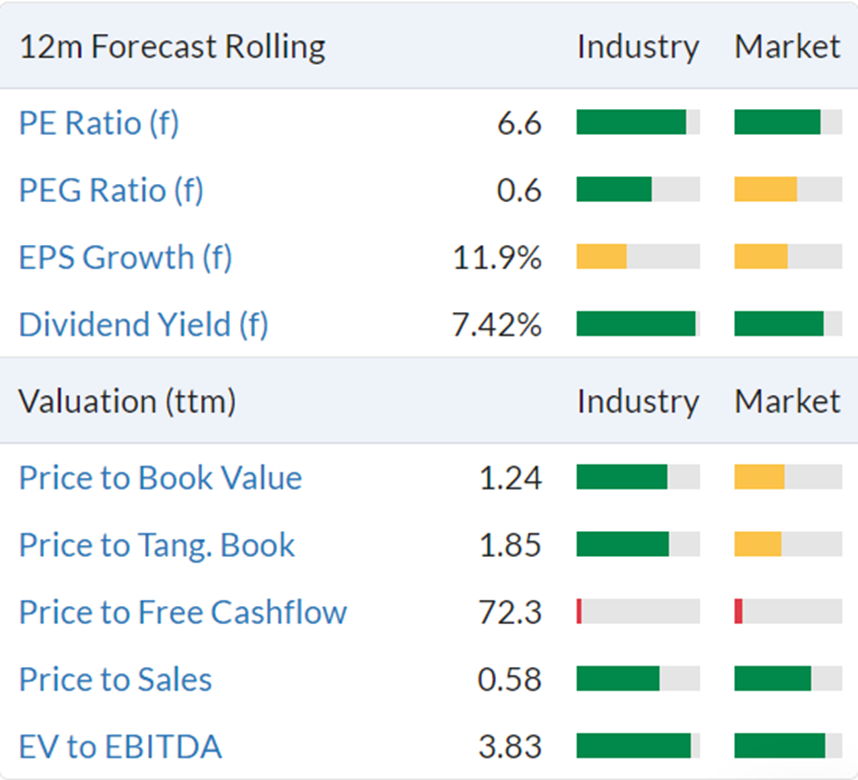Open the EV to EBITDA link

tap(120, 747)
